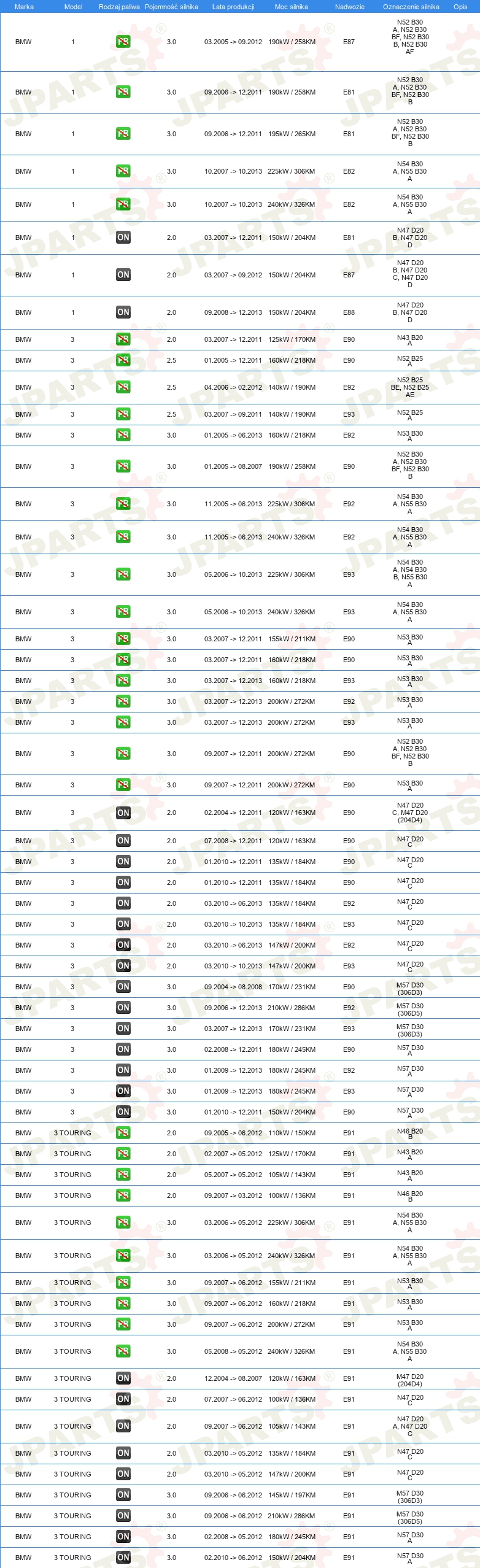This screenshot has width=480, height=1568.
Task: Click diesel ON icon in BMW 3 E90 02.2004 120kW/163KM row
Action: pos(123,813)
